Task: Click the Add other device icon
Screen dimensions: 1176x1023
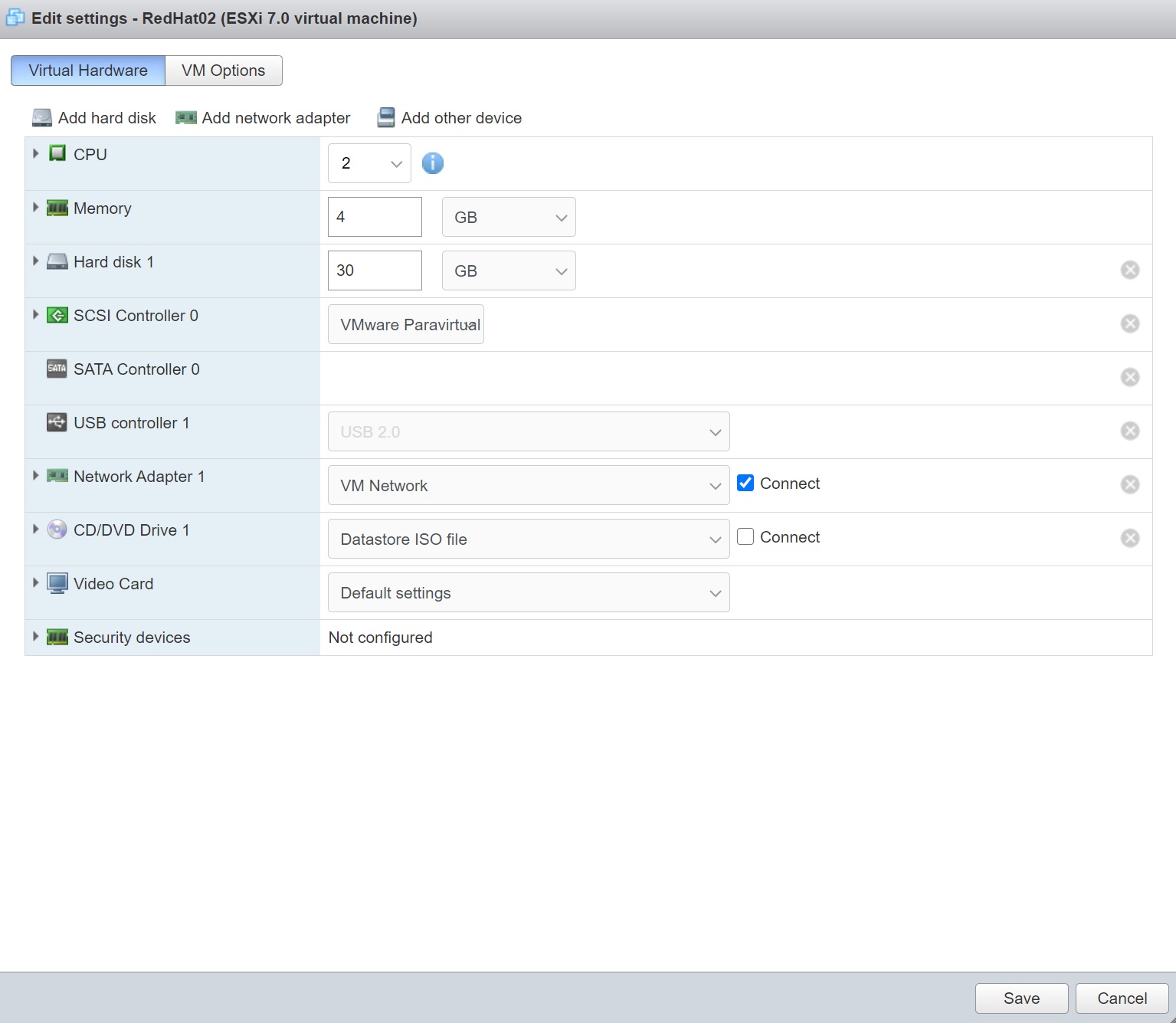Action: point(386,118)
